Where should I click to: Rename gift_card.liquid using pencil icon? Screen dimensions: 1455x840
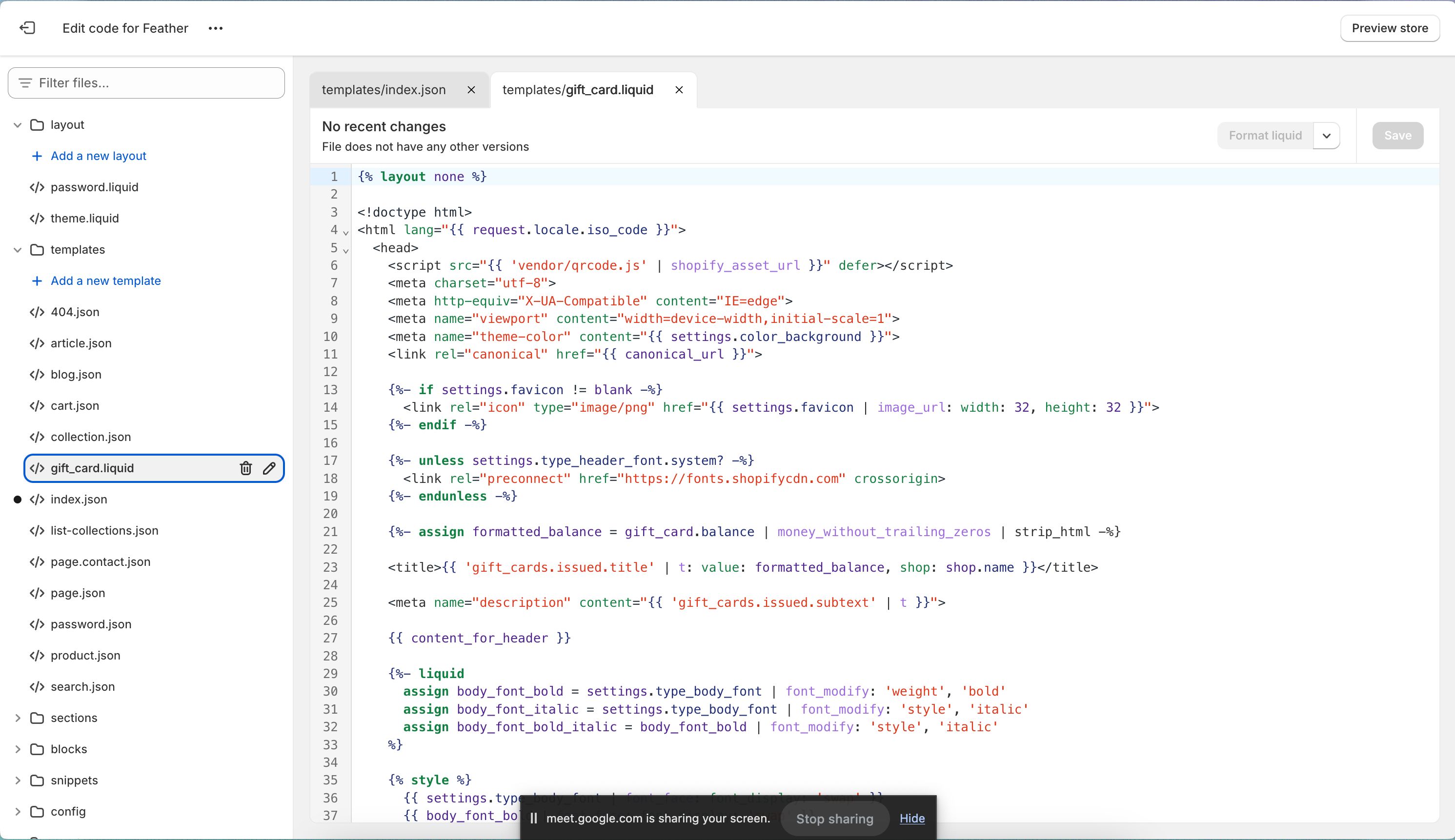coord(269,468)
